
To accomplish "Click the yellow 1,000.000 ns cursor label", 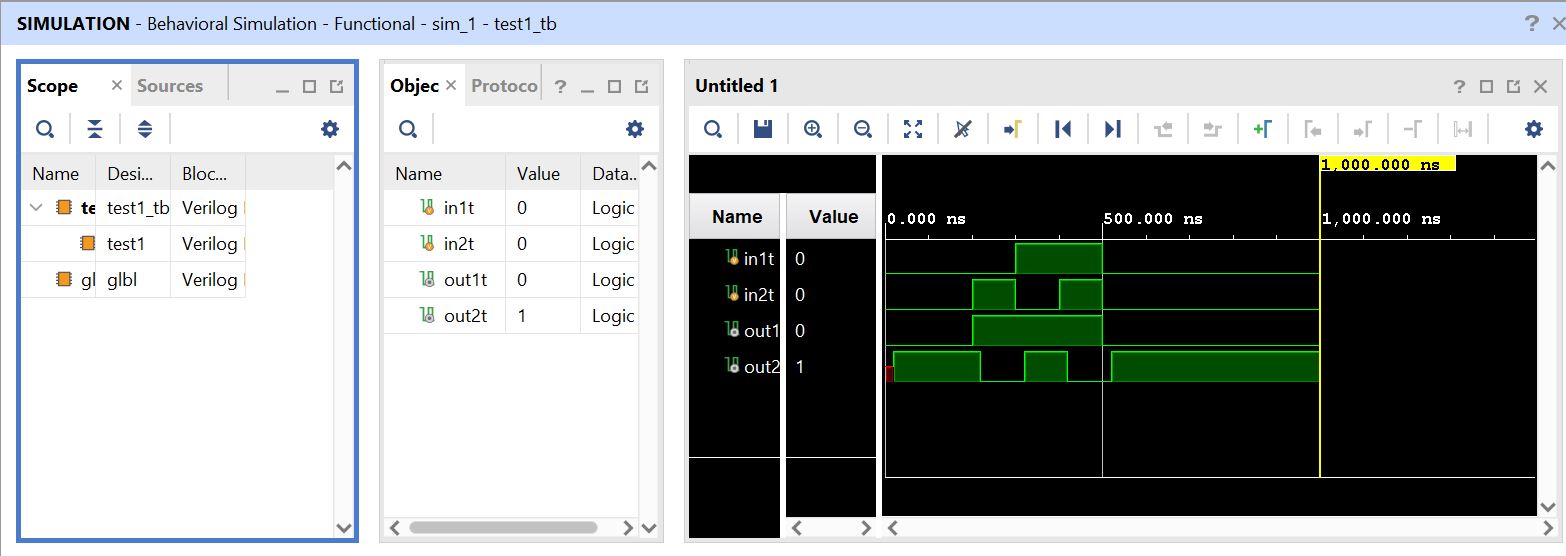I will [1387, 165].
